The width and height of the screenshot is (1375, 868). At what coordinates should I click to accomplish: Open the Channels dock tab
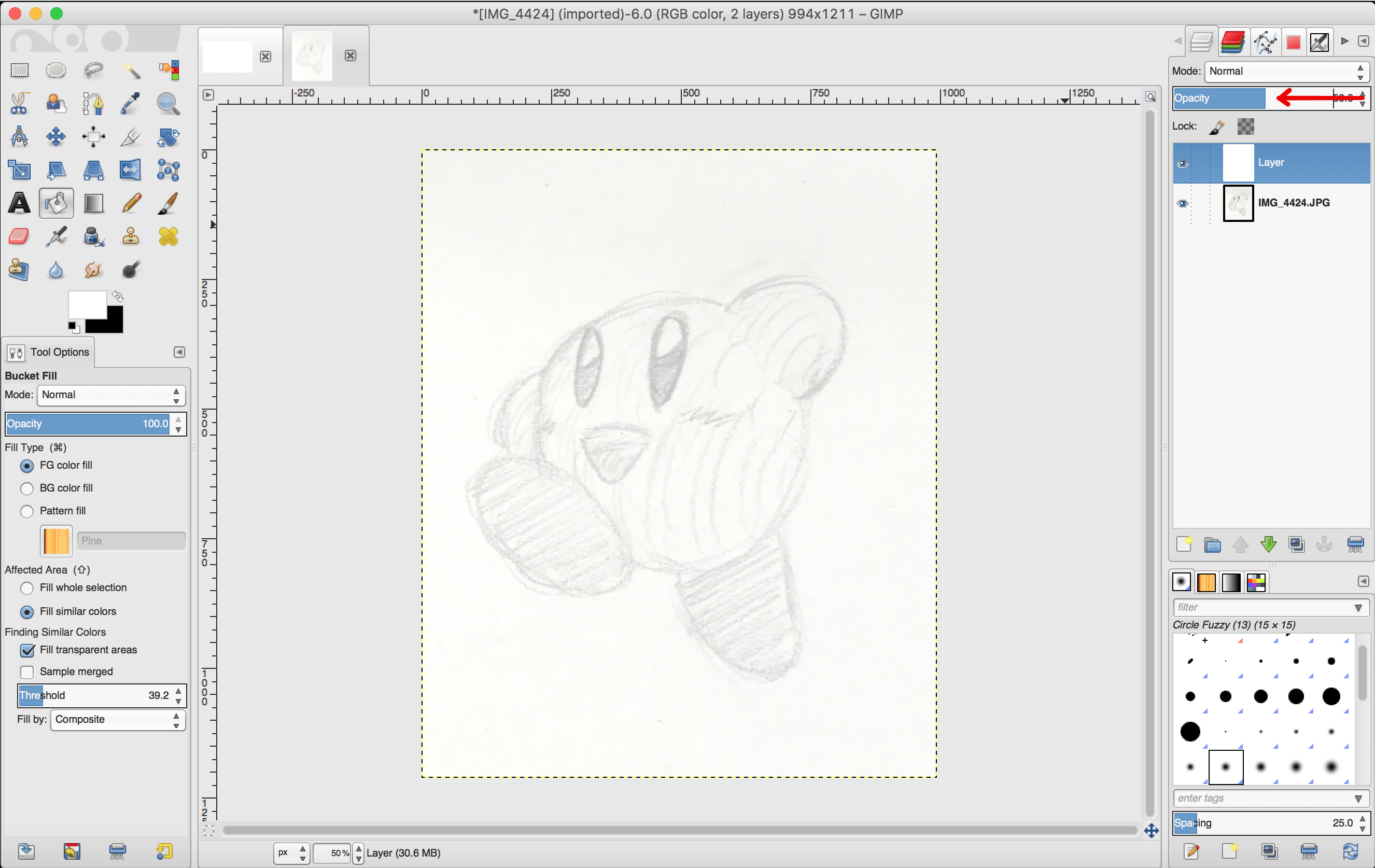[x=1232, y=41]
